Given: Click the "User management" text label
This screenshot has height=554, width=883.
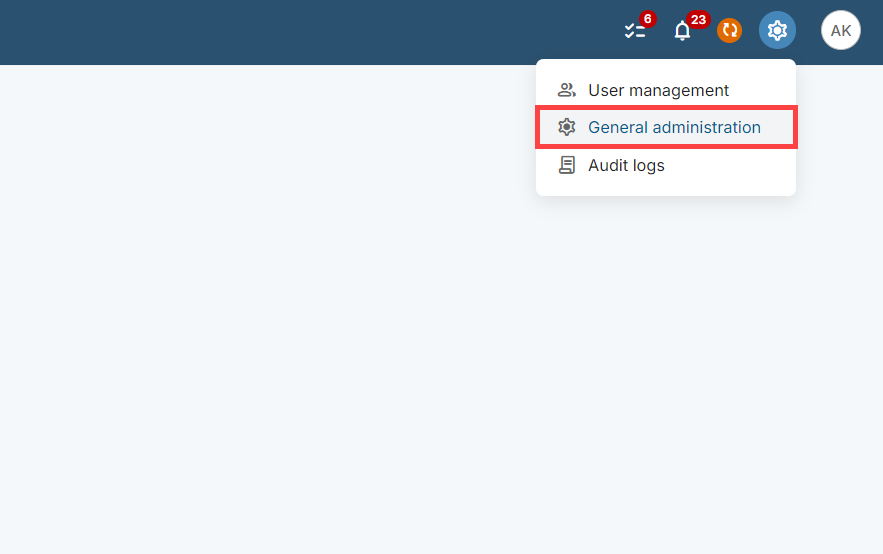Looking at the screenshot, I should point(658,90).
